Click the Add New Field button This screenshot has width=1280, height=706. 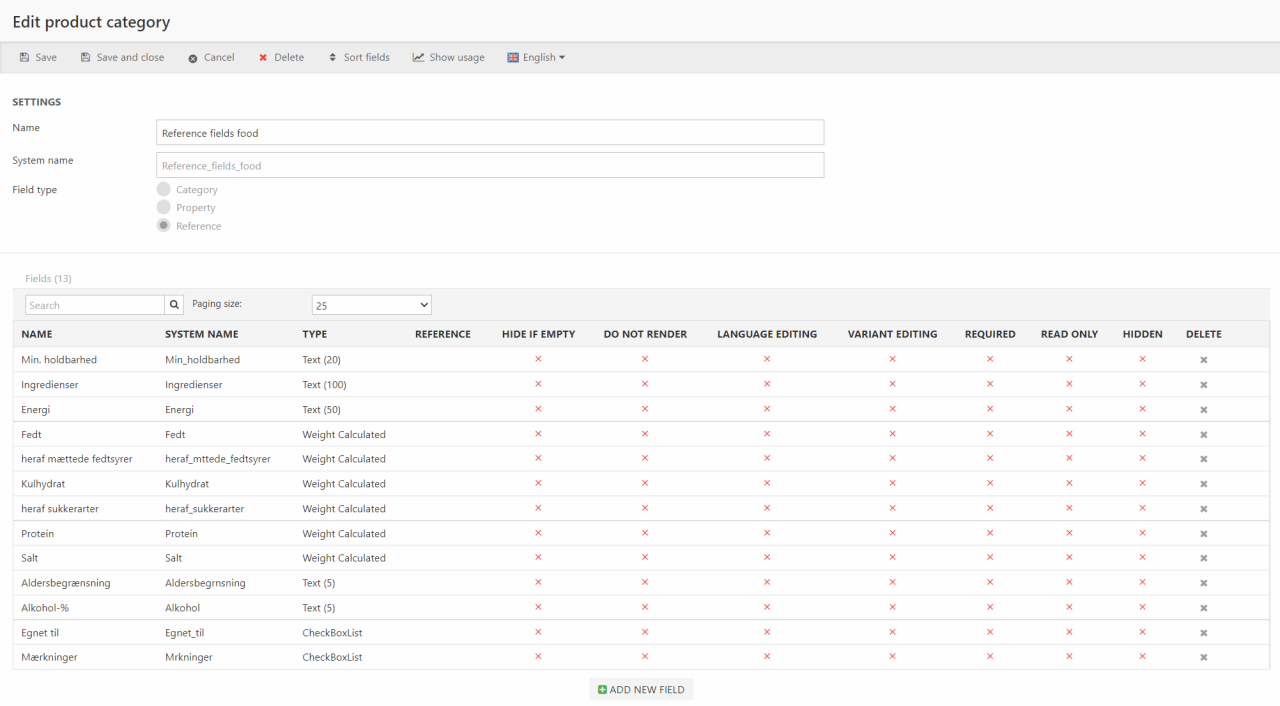[x=641, y=690]
